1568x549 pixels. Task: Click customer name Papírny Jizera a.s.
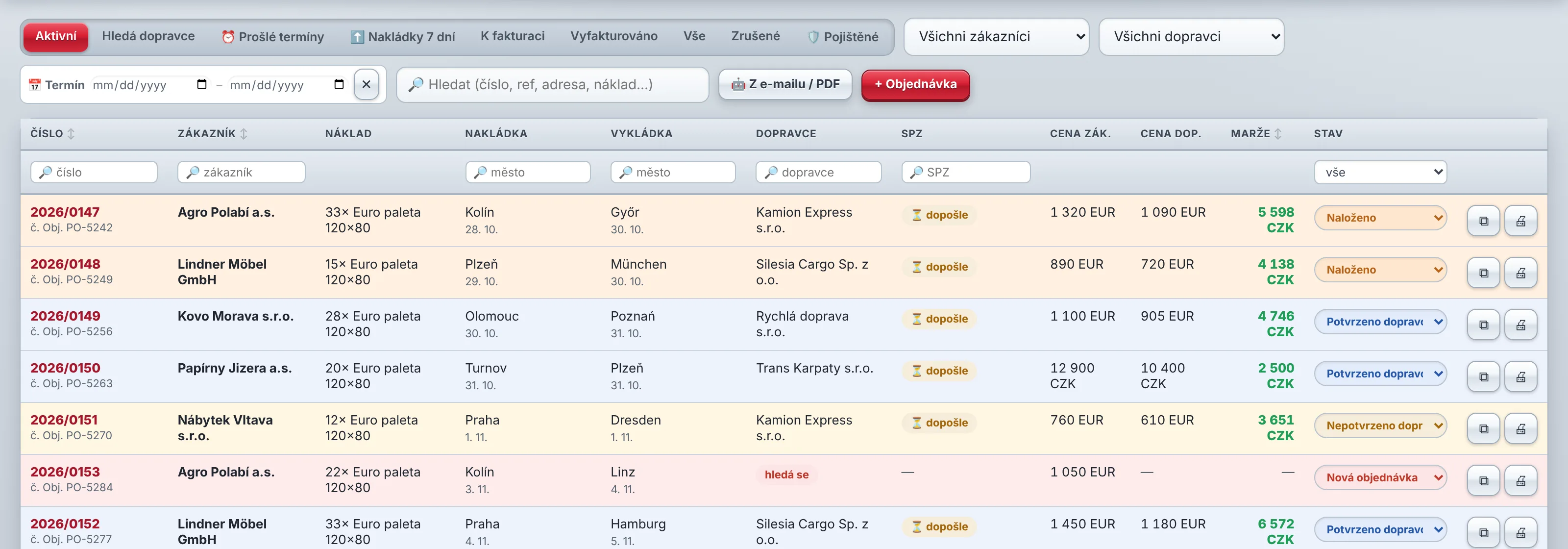[234, 368]
